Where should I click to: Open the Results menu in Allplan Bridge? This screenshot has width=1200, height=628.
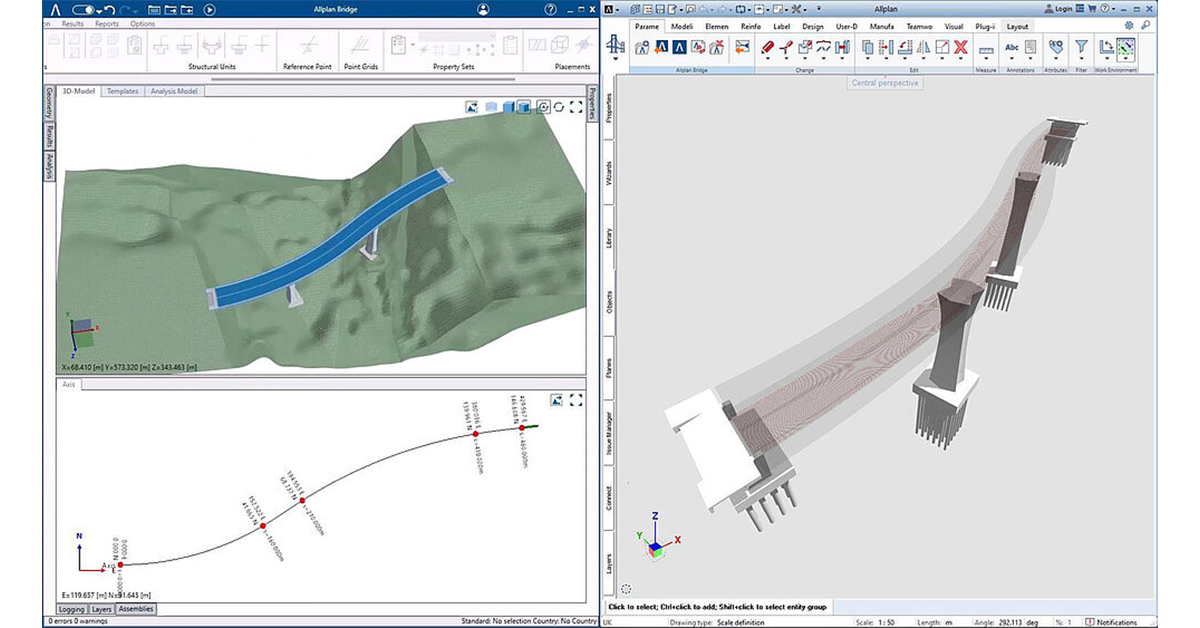[73, 23]
